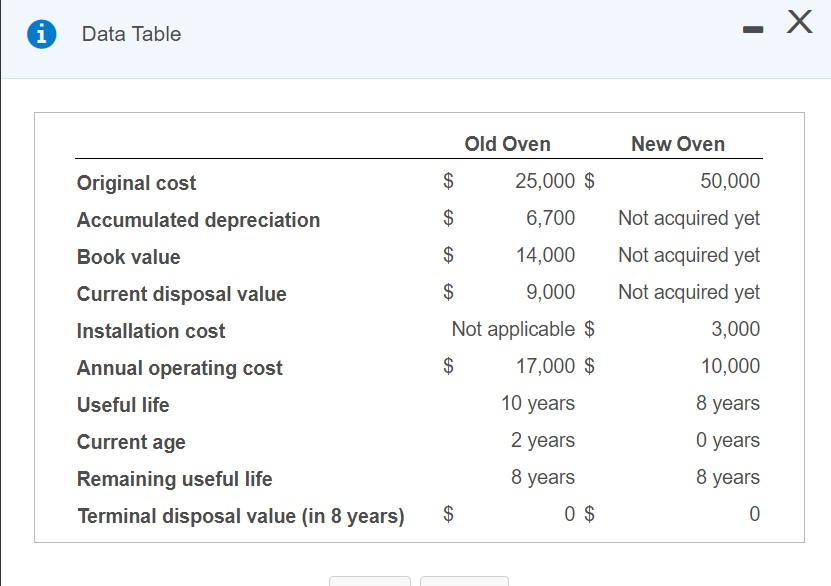
Task: Click the Original cost row label
Action: click(136, 183)
